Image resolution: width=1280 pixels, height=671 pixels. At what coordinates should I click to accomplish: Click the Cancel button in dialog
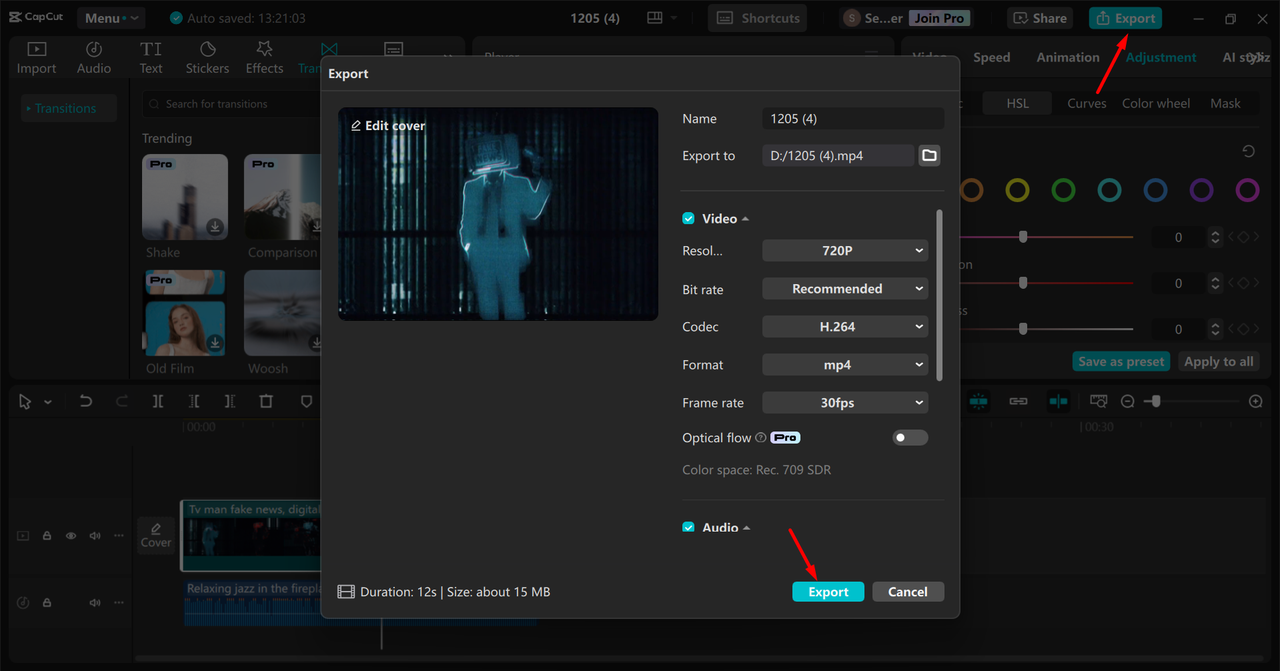pos(908,592)
